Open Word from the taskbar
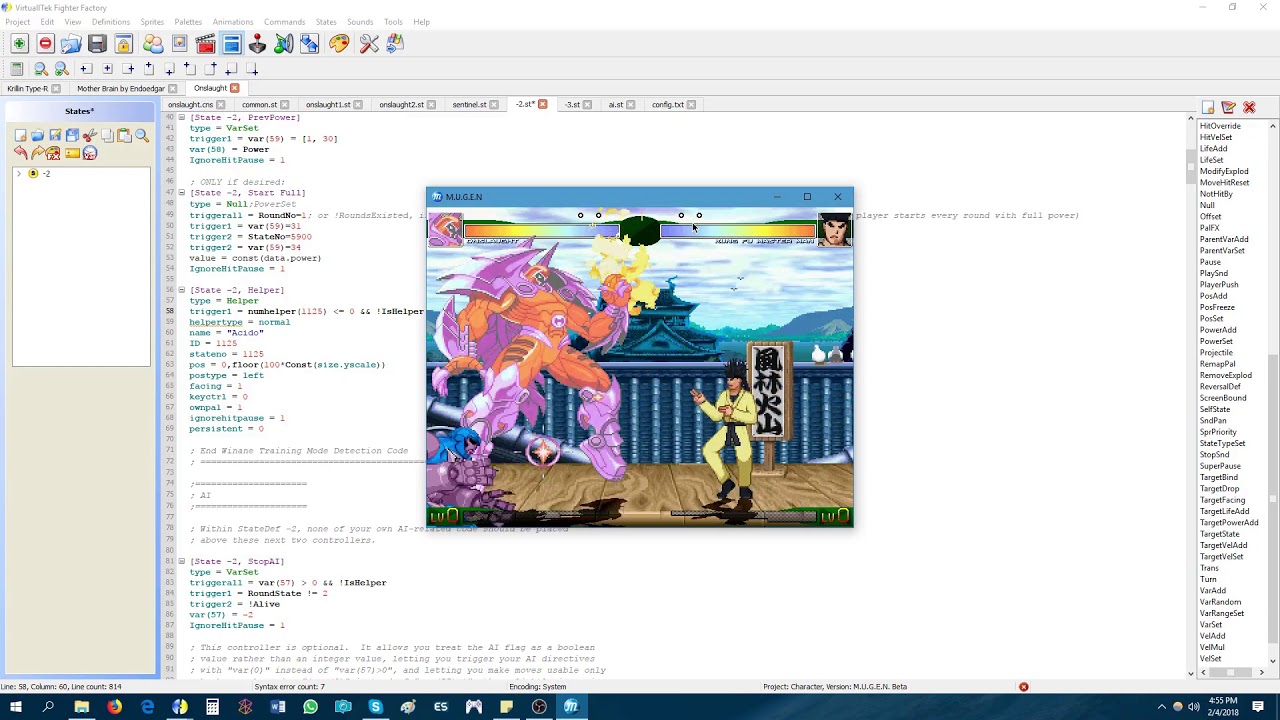Screen dimensions: 1280x720 click(x=278, y=707)
